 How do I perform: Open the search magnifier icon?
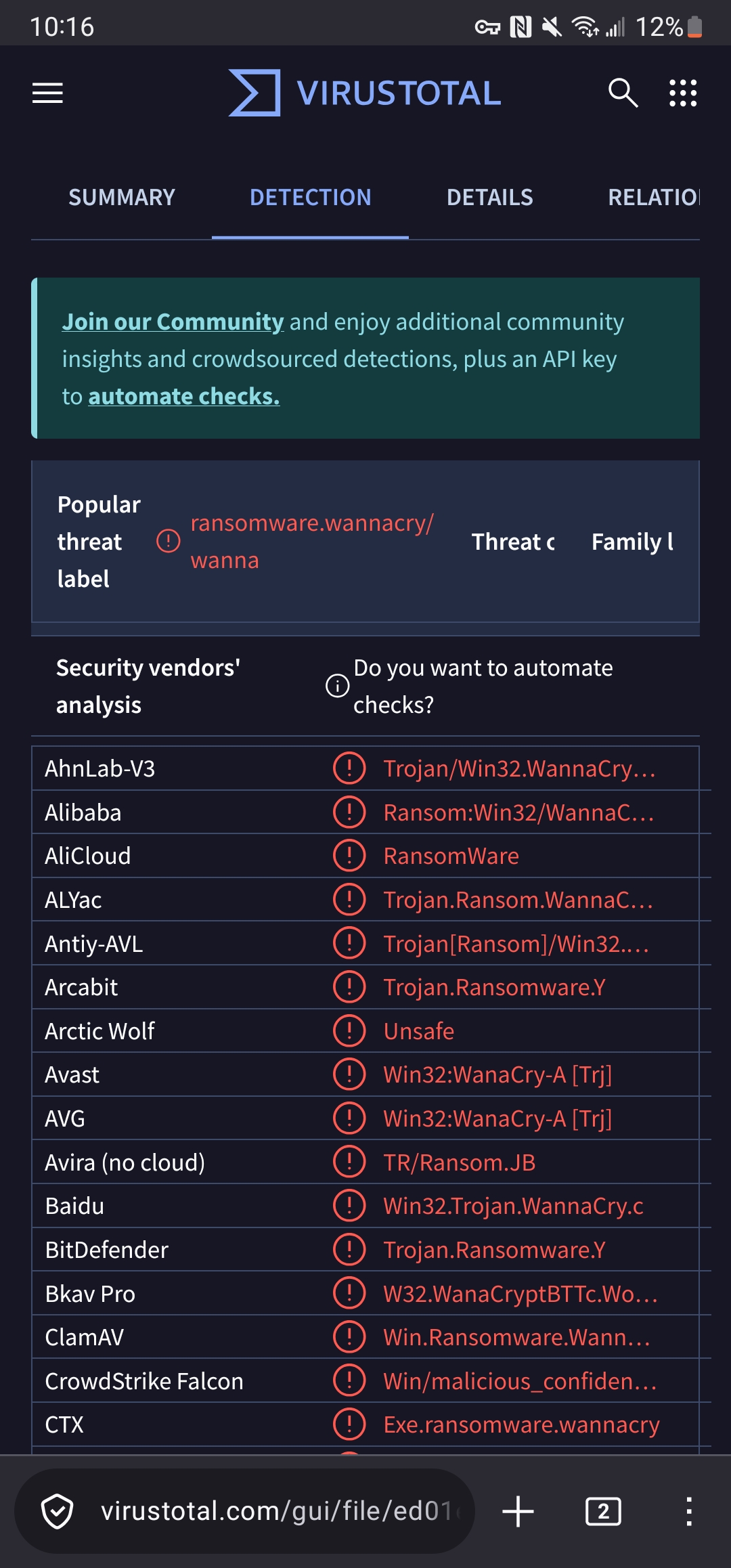click(x=623, y=93)
